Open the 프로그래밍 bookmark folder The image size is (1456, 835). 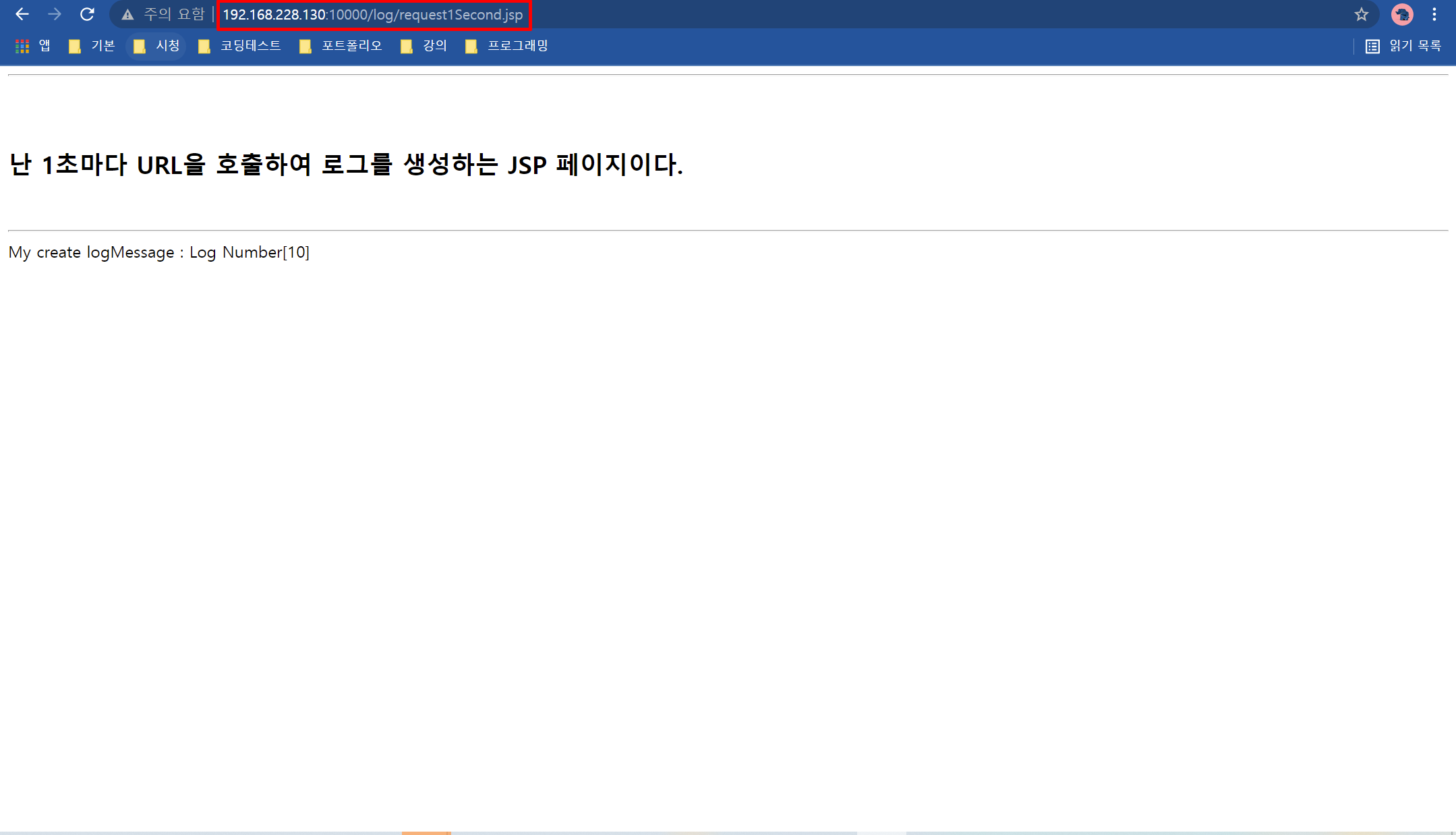(x=506, y=46)
